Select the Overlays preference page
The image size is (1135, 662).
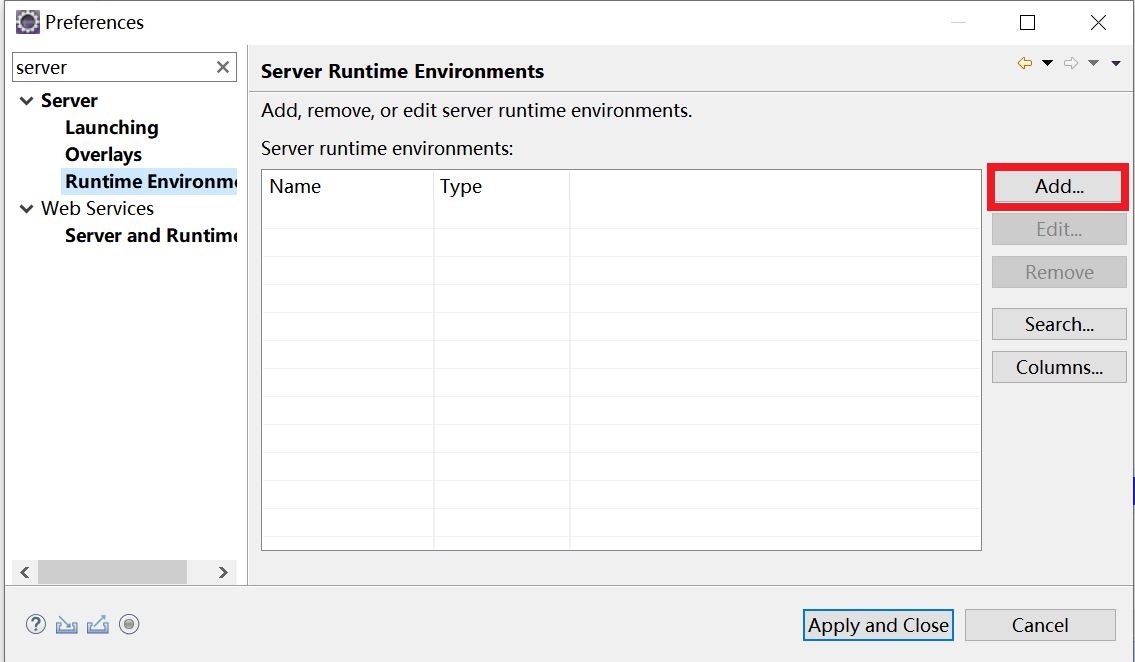coord(104,155)
